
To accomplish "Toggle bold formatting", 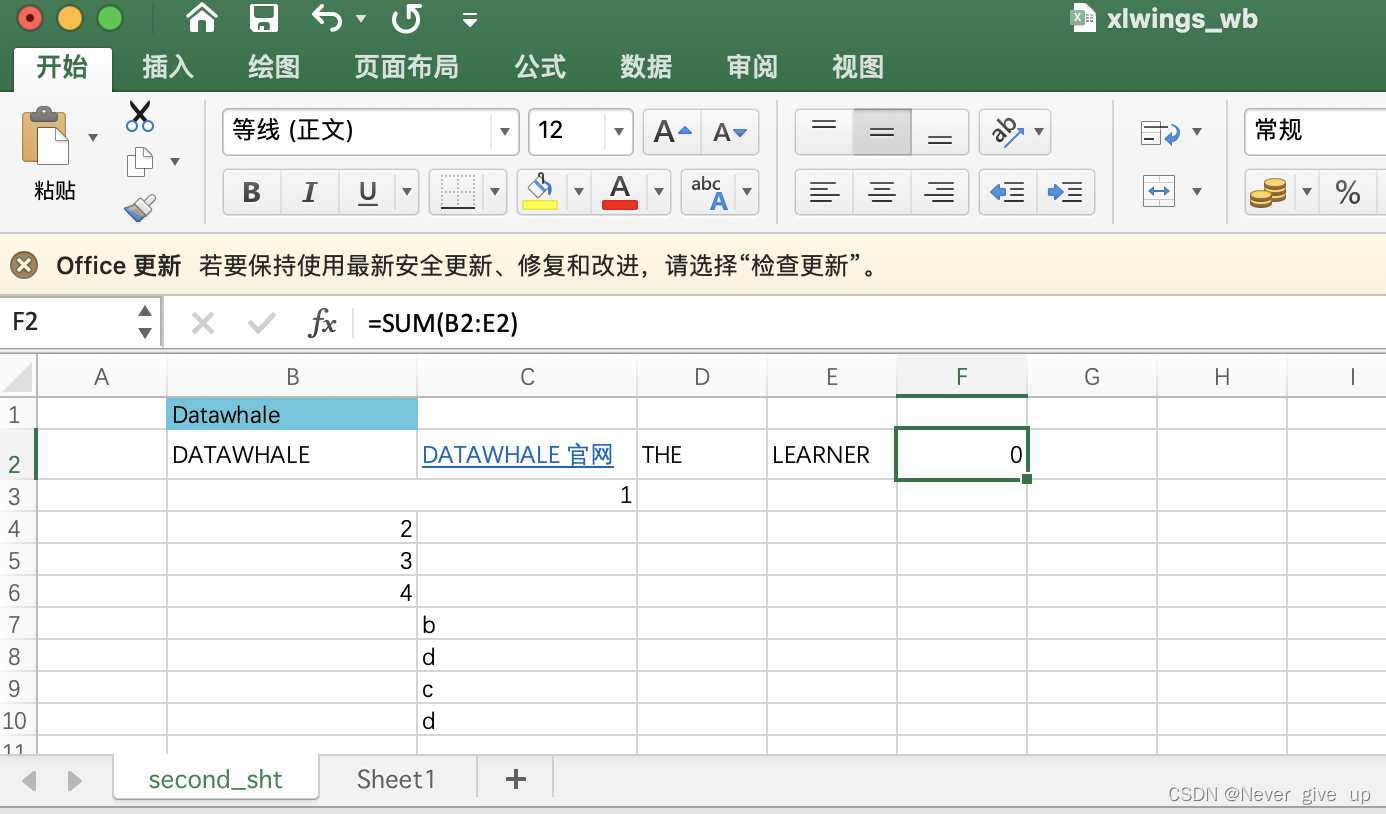I will pyautogui.click(x=252, y=192).
